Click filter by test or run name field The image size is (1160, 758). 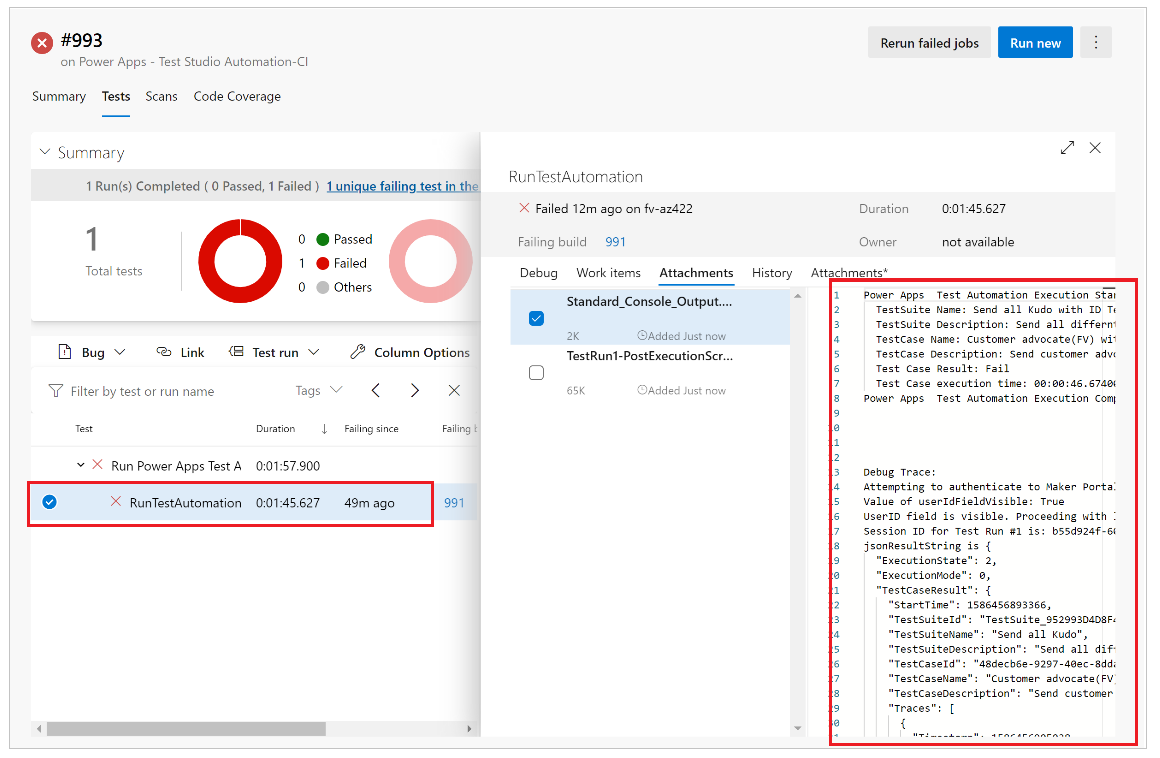(160, 391)
